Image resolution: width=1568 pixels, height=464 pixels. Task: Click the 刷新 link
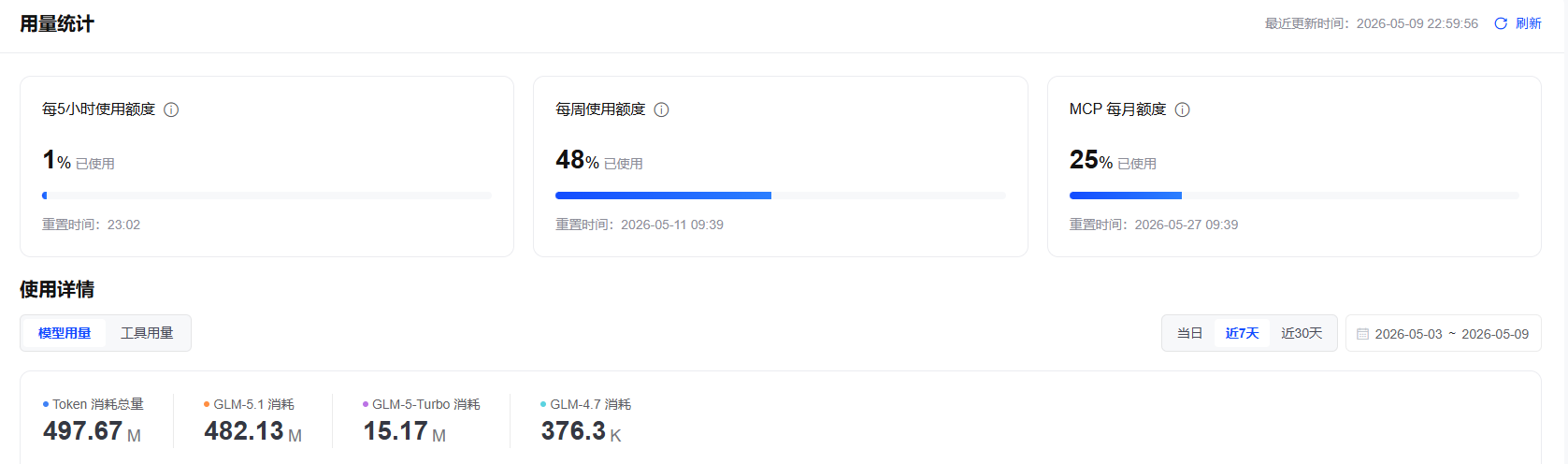pos(1529,23)
